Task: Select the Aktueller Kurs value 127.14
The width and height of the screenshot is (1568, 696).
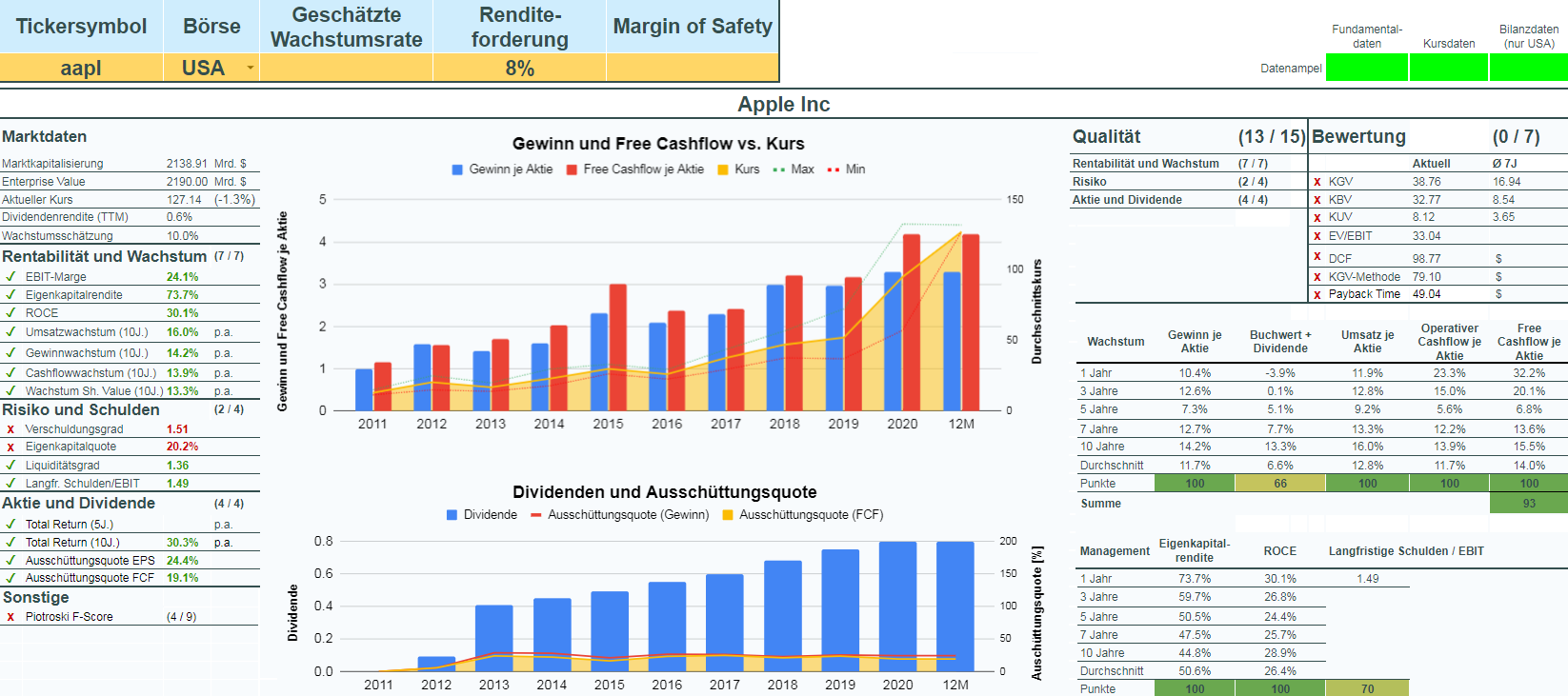Action: coord(184,200)
